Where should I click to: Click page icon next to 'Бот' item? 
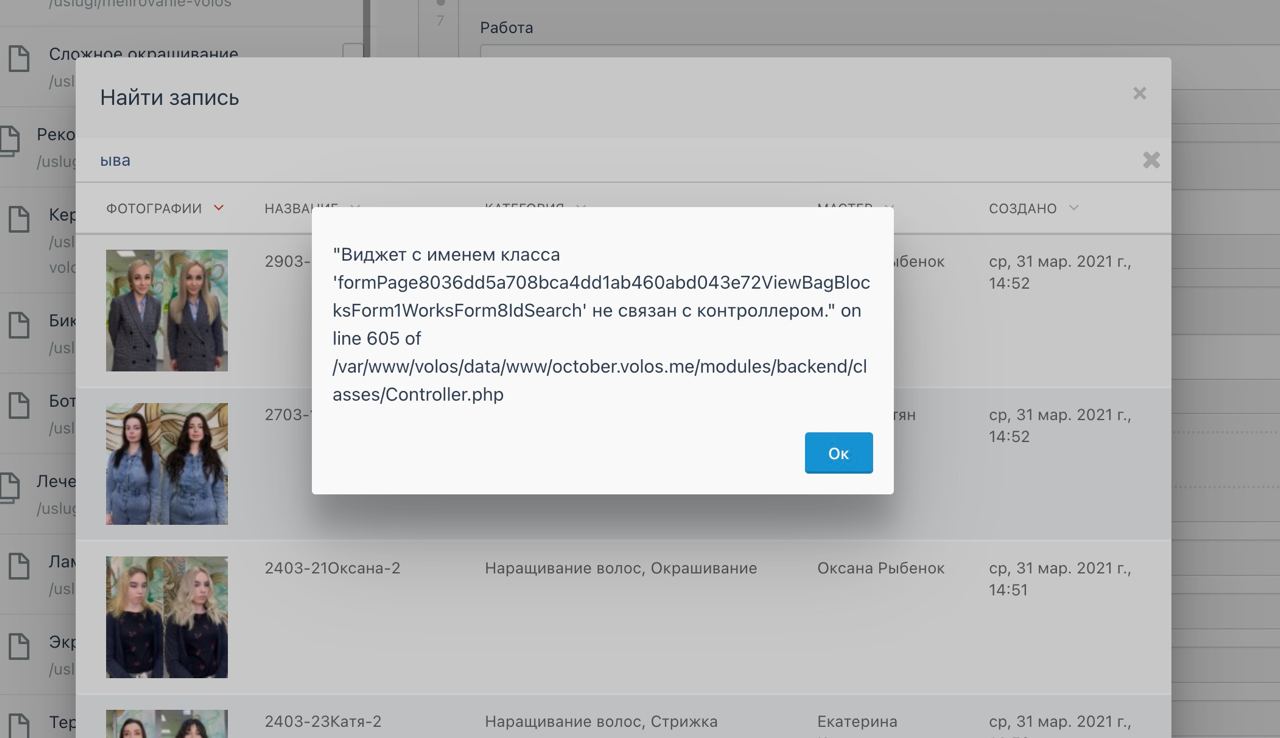19,405
